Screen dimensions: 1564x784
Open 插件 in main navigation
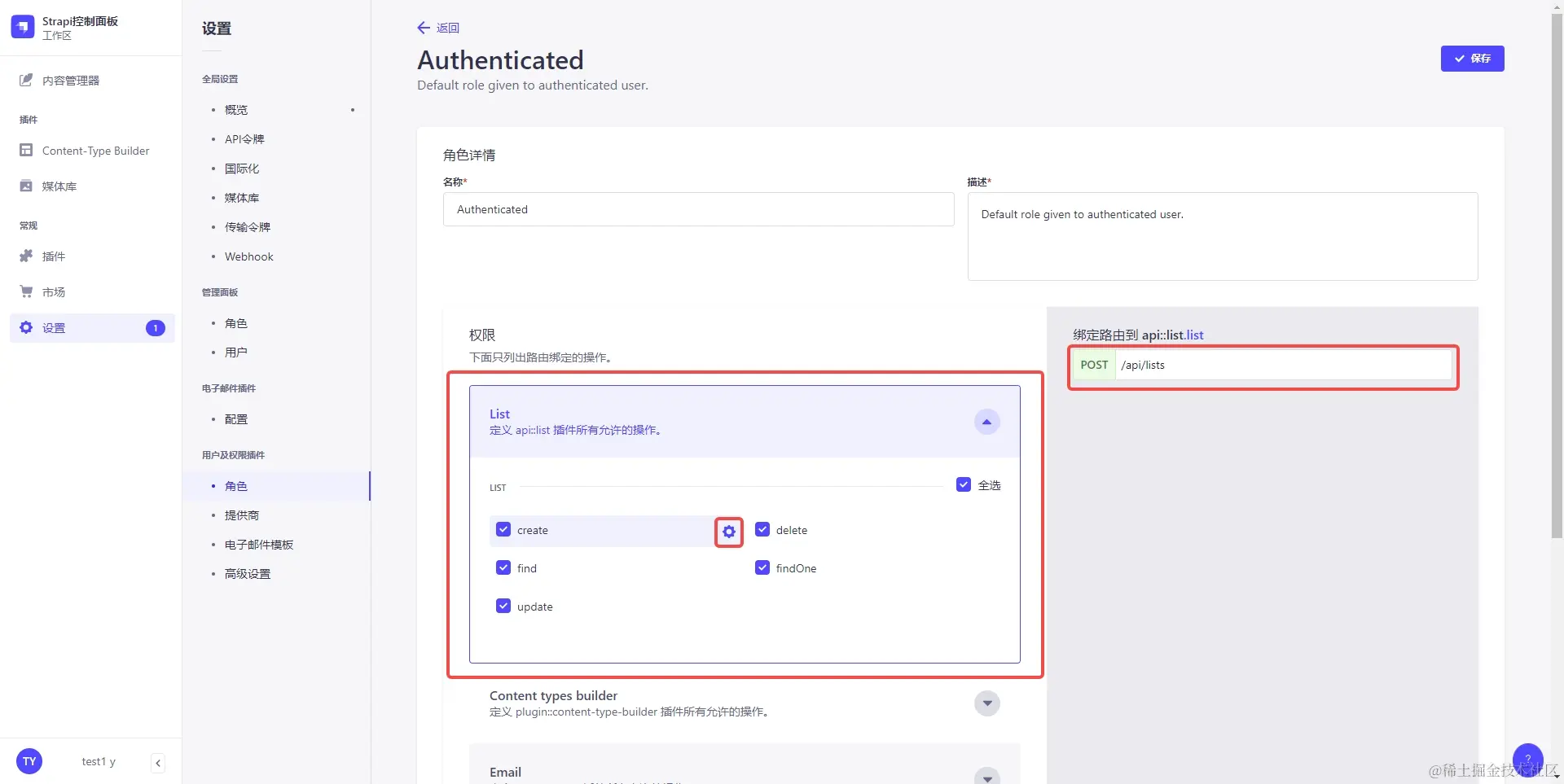(54, 256)
